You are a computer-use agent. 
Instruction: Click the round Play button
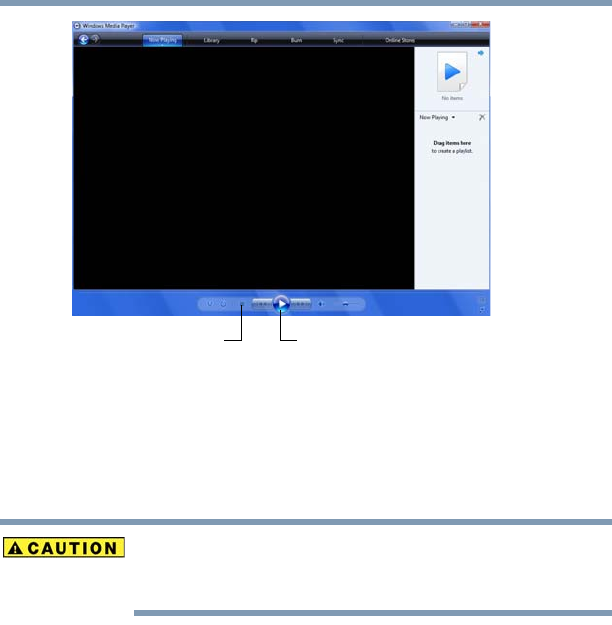tap(281, 304)
